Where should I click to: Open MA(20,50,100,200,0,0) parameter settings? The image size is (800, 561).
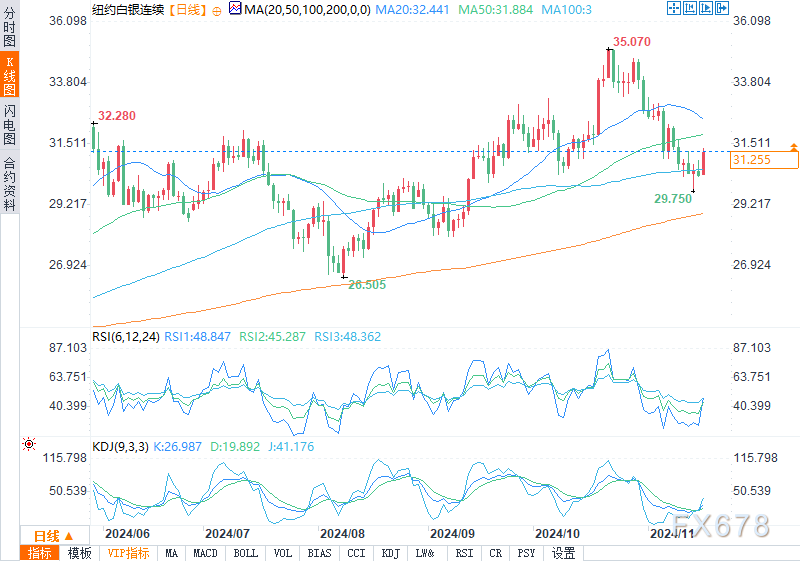[x=304, y=9]
